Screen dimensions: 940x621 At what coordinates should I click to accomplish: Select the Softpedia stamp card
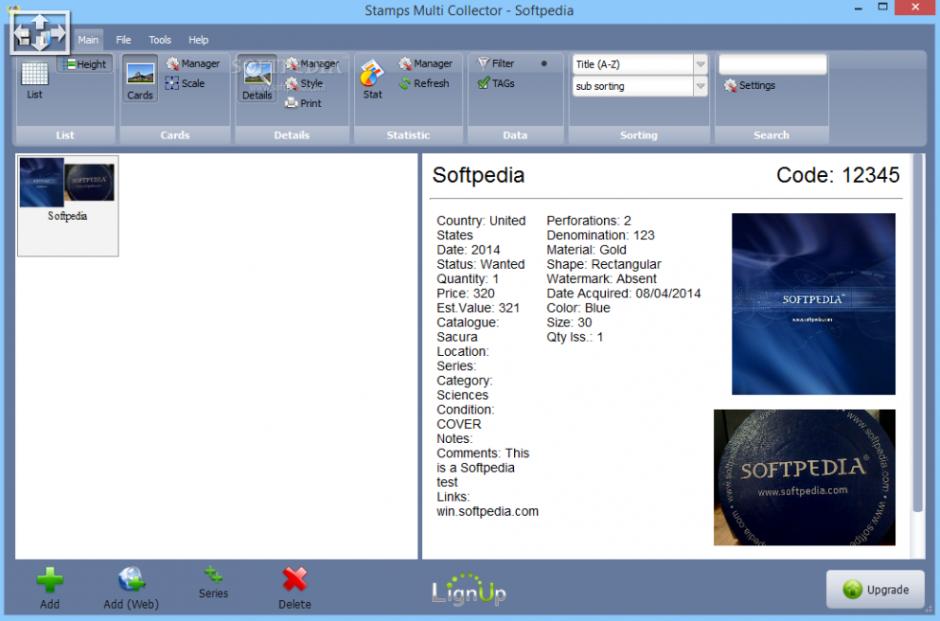68,206
